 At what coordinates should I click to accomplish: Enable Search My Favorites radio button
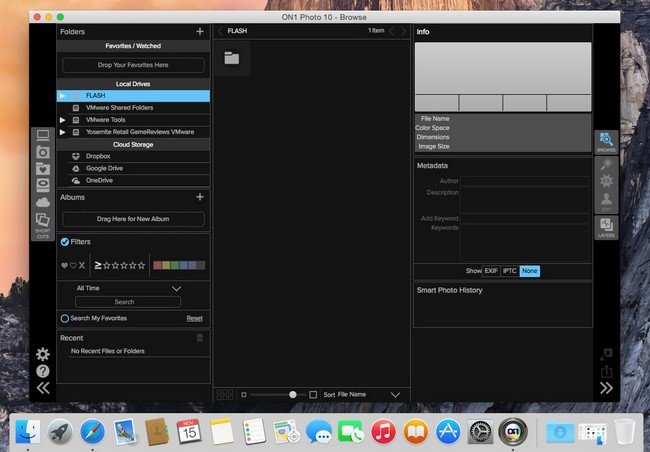(x=65, y=318)
